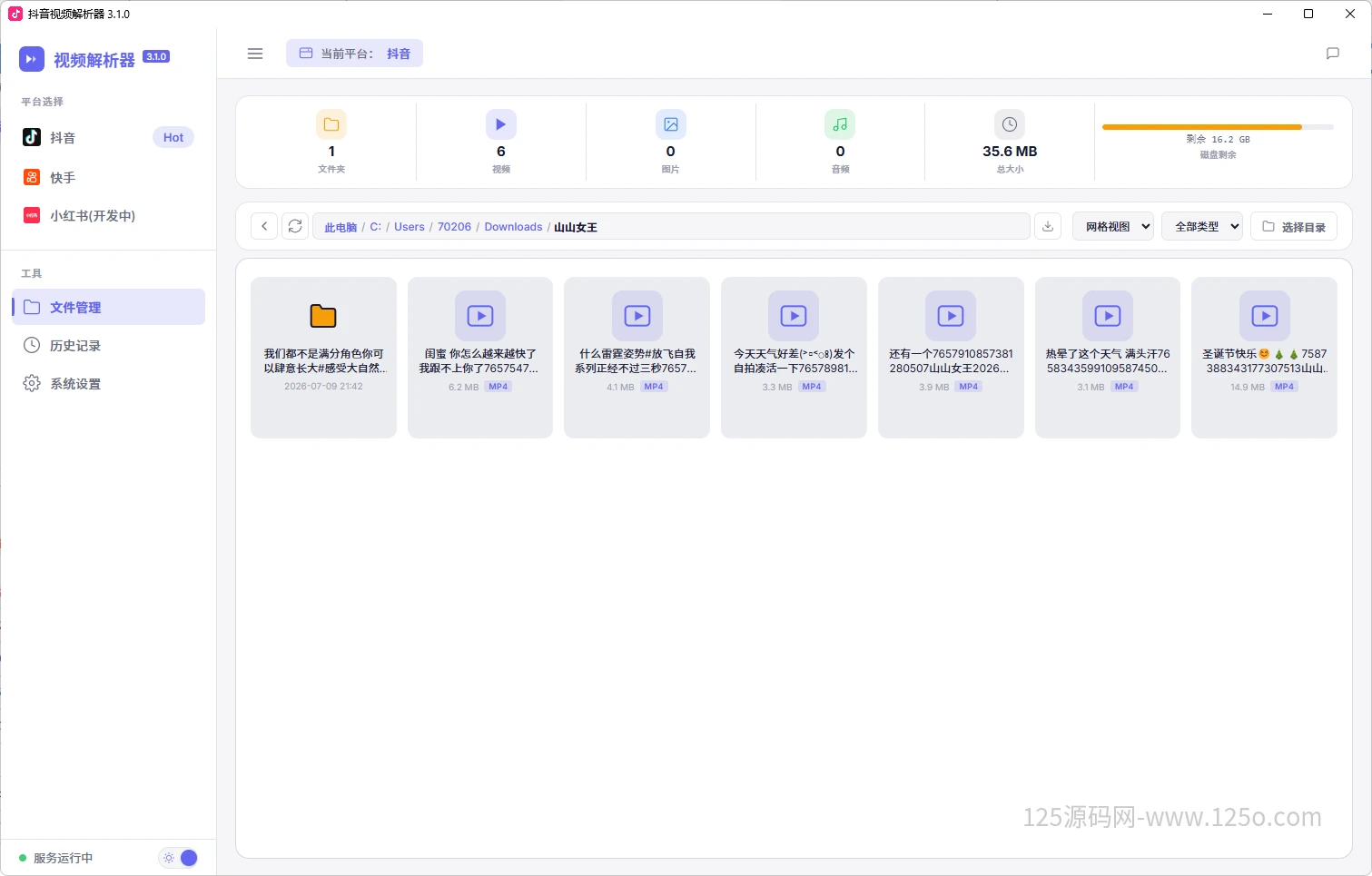Viewport: 1372px width, 876px height.
Task: Maximize the application window
Action: click(x=1308, y=14)
